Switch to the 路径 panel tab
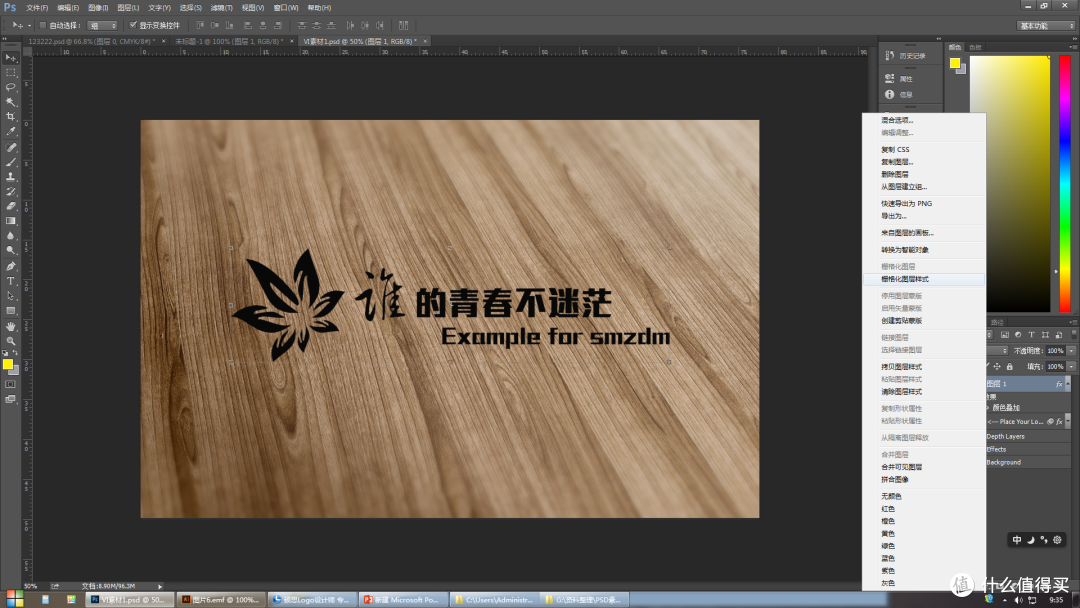The height and width of the screenshot is (608, 1080). point(997,322)
